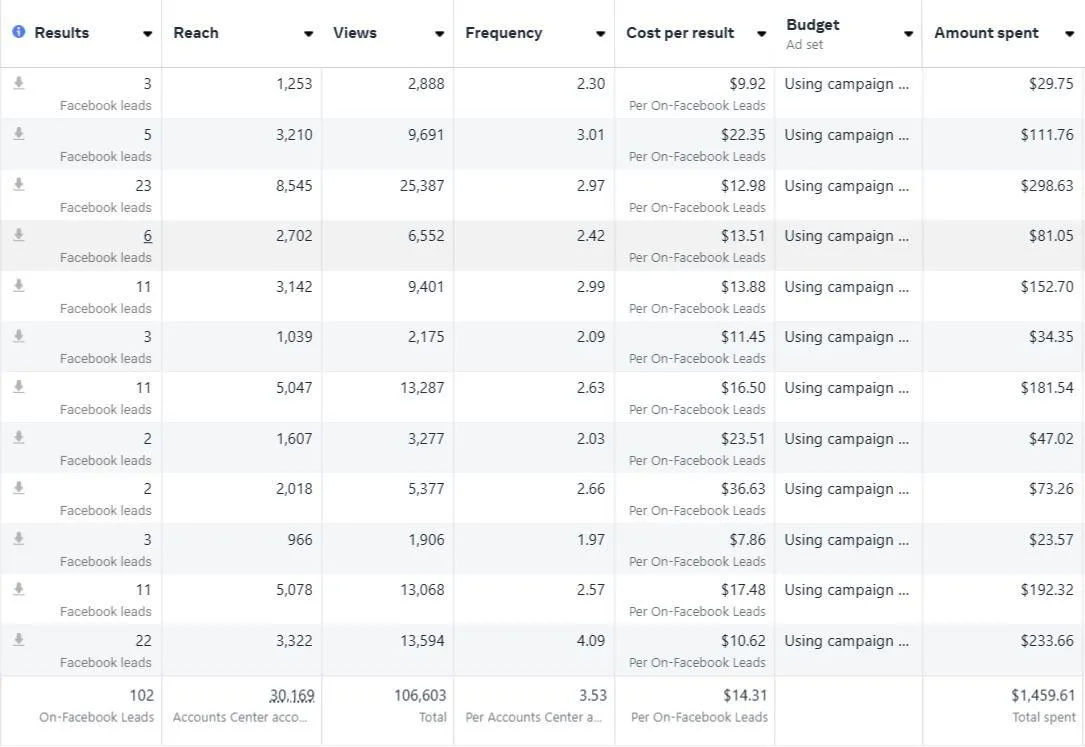
Task: Download leads from the $9.92 cost row
Action: click(x=18, y=83)
